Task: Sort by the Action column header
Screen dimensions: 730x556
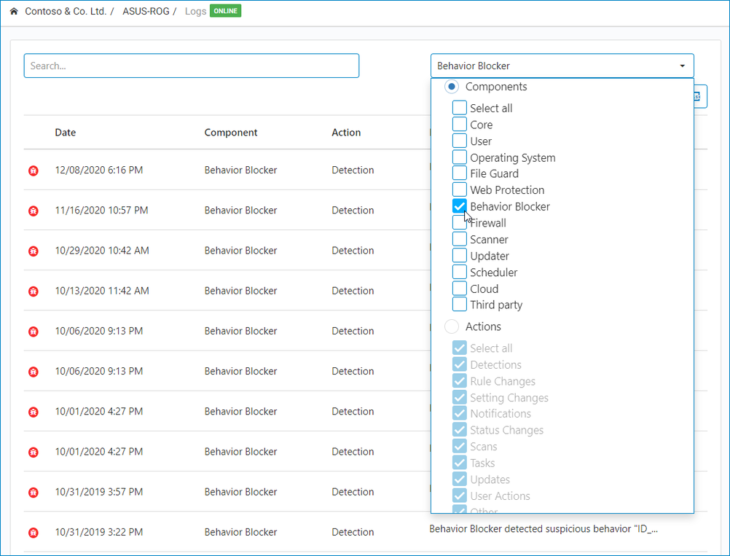Action: click(x=346, y=132)
